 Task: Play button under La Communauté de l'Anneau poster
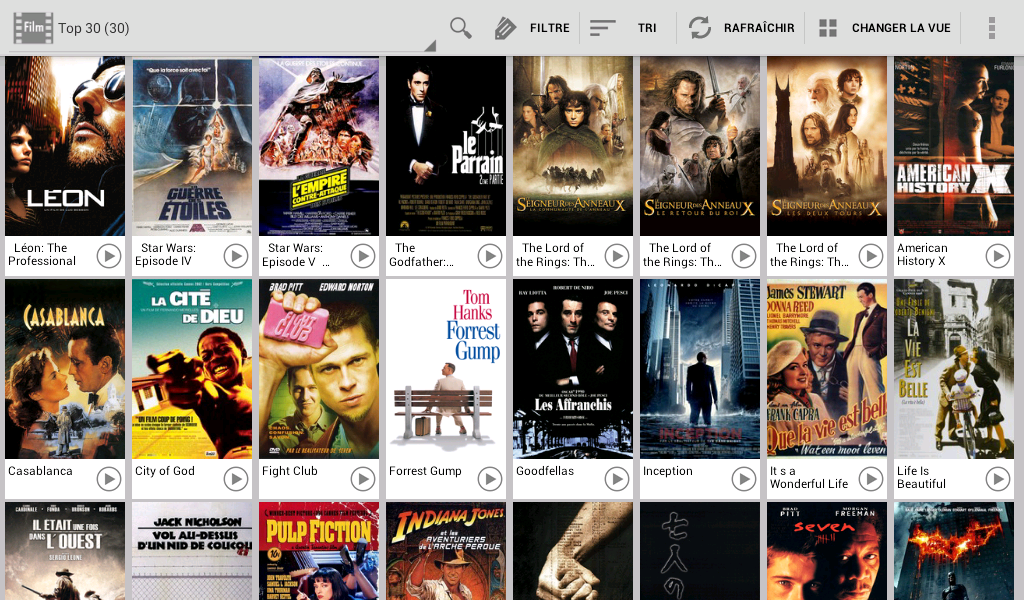[616, 256]
